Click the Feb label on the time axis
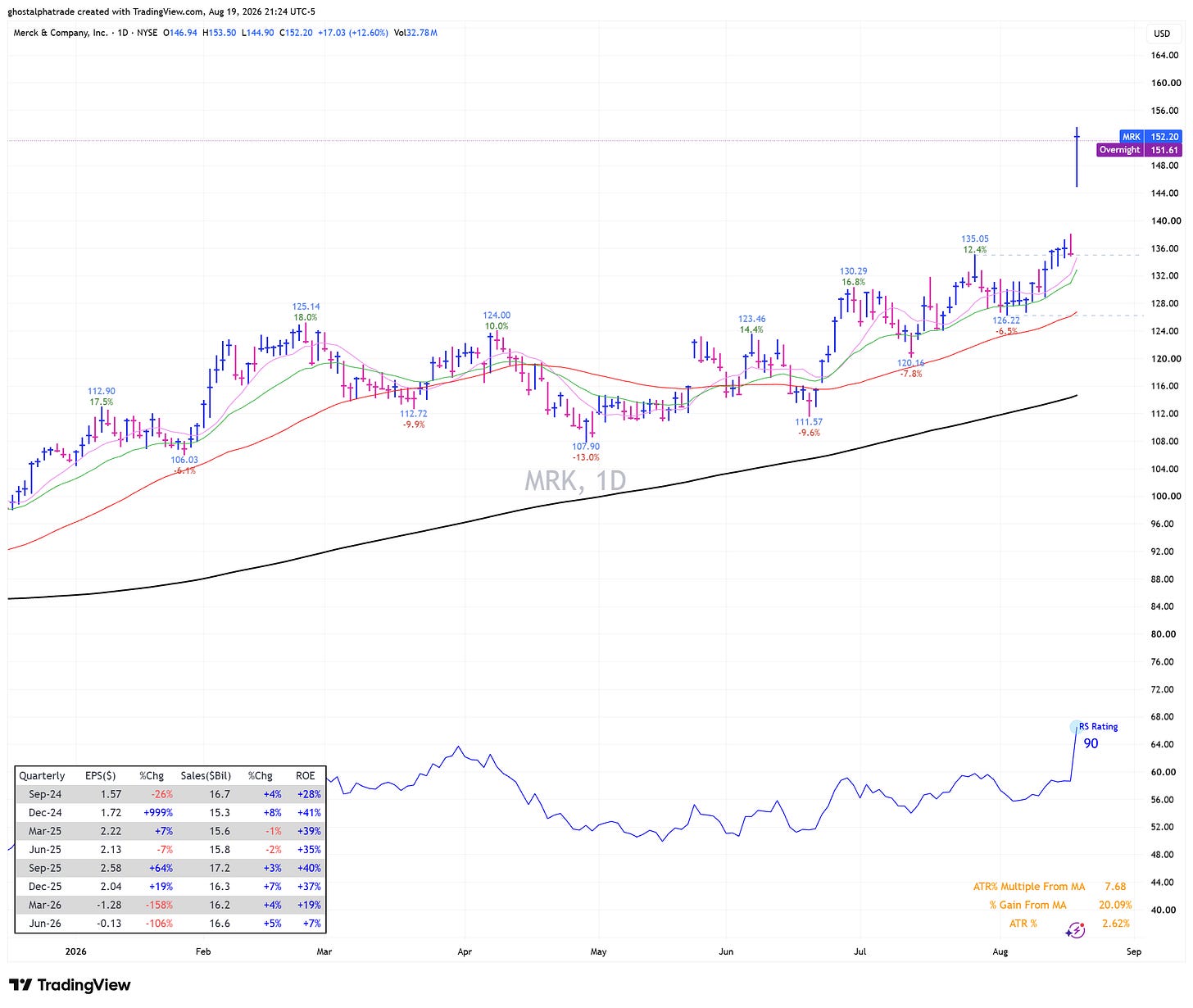The image size is (1193, 1008). pyautogui.click(x=203, y=952)
